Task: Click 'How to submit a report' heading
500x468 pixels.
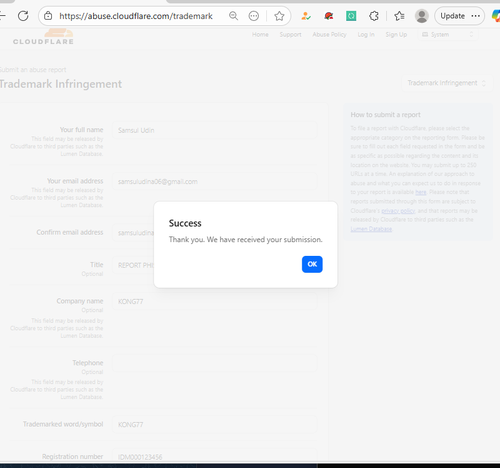Action: coord(385,115)
